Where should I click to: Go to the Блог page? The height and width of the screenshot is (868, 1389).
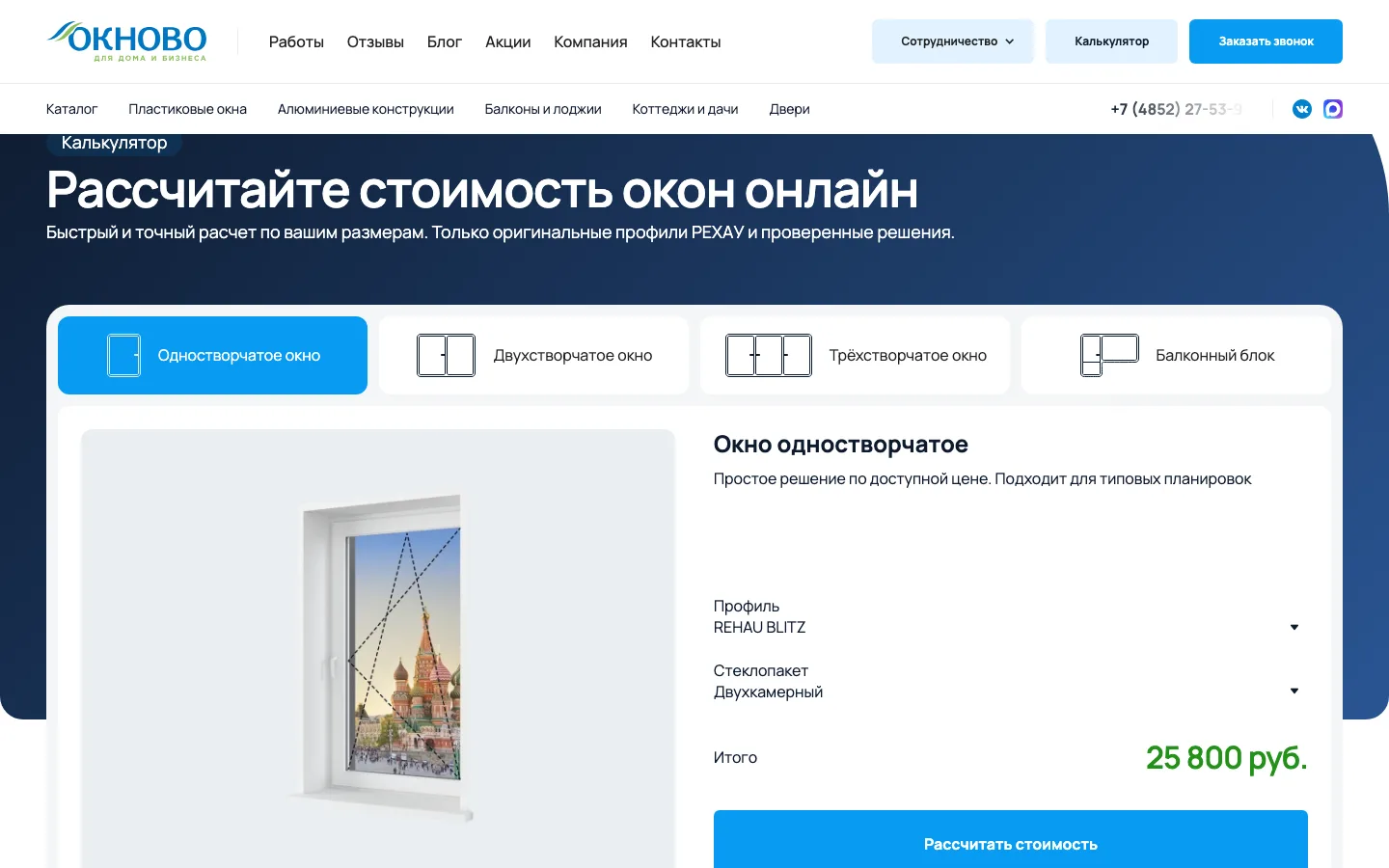click(x=445, y=41)
